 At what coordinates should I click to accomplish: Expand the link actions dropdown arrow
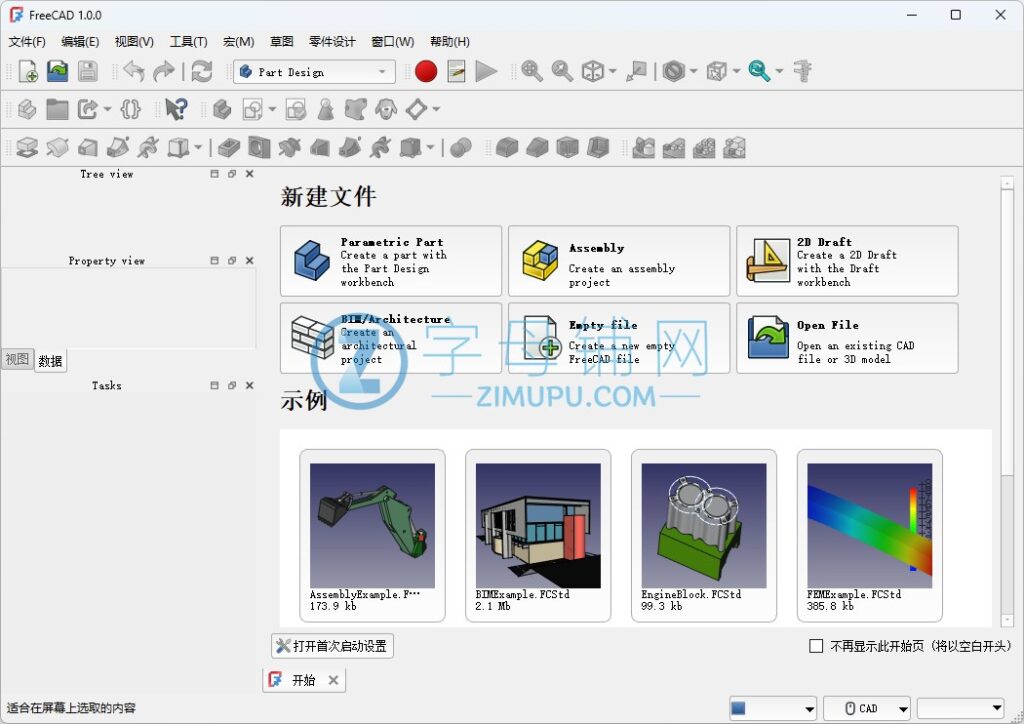(107, 109)
